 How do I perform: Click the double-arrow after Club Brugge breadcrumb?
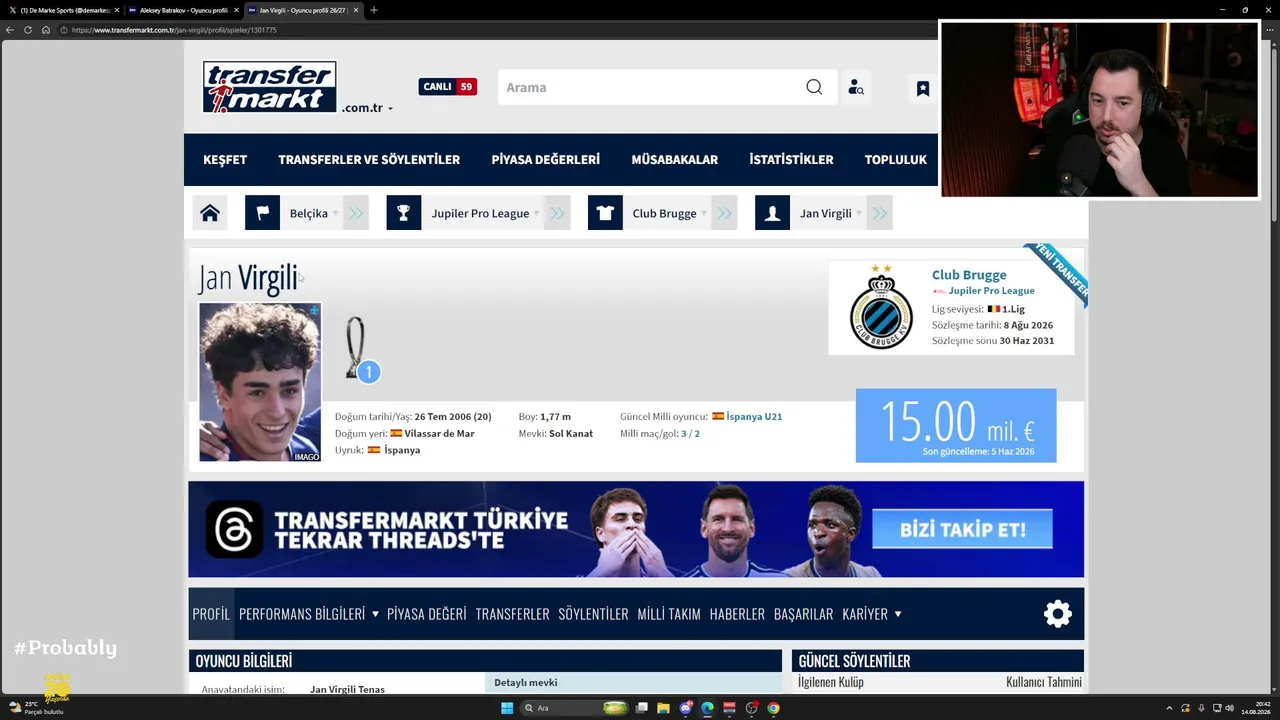point(724,213)
